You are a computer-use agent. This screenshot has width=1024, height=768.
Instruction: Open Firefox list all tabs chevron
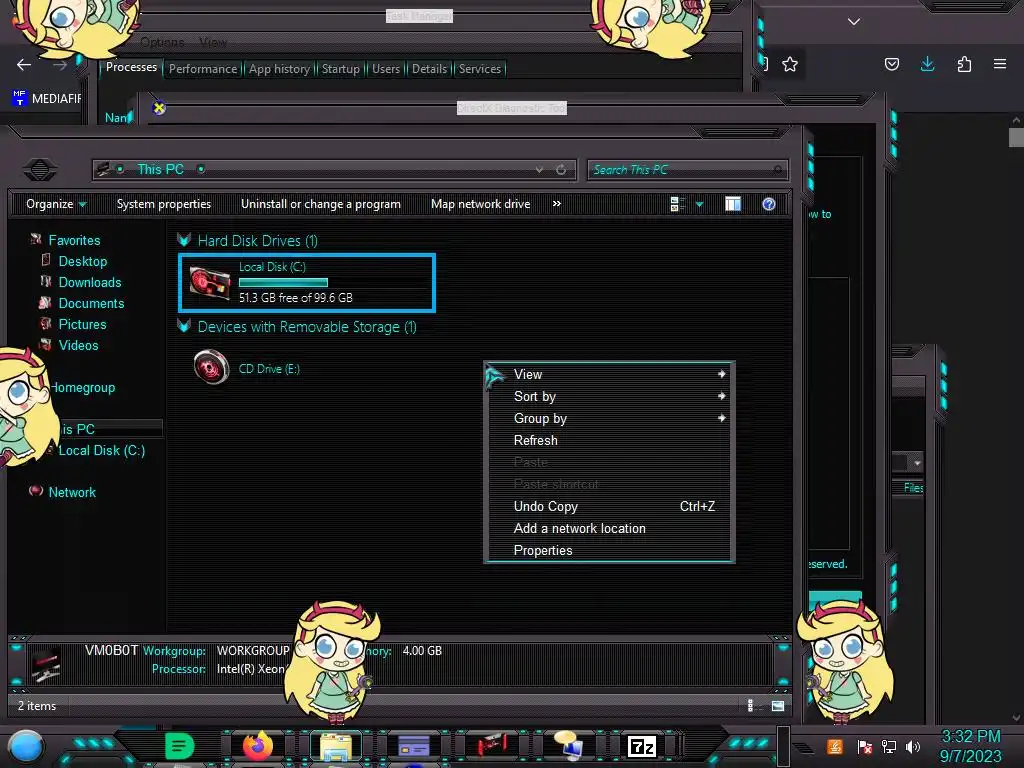pos(854,22)
